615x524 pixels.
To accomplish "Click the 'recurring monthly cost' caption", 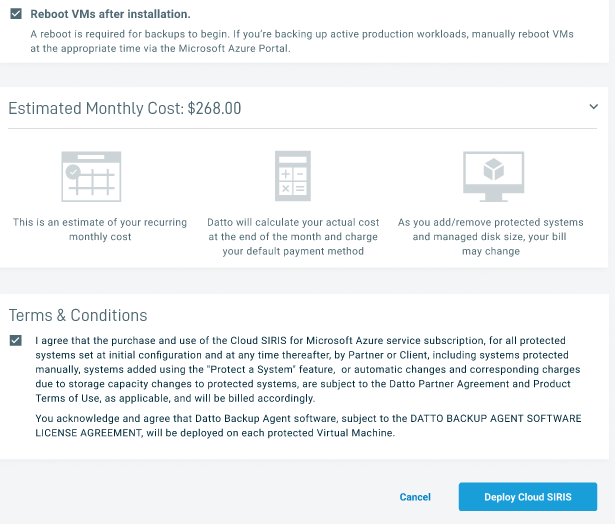I will 100,229.
